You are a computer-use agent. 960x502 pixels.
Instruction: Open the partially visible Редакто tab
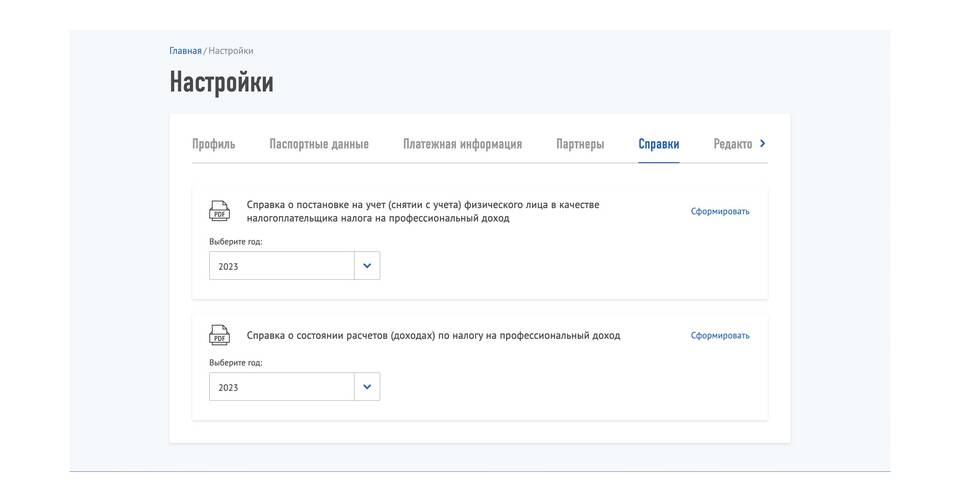point(732,144)
